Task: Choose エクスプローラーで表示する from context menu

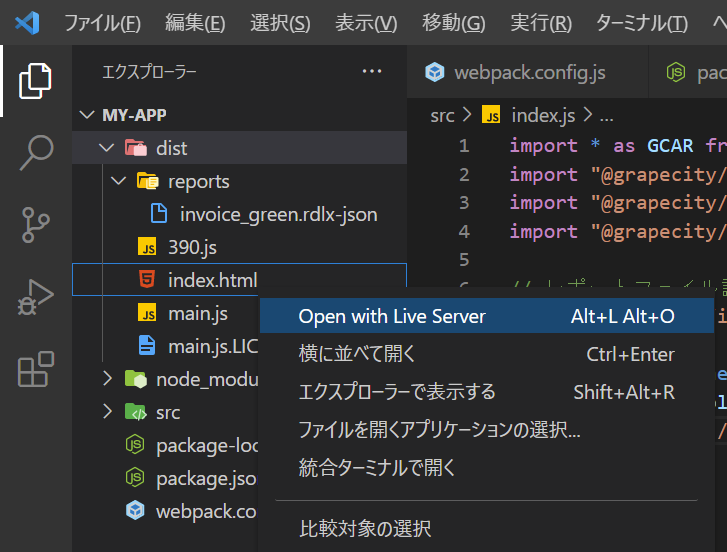Action: click(487, 392)
